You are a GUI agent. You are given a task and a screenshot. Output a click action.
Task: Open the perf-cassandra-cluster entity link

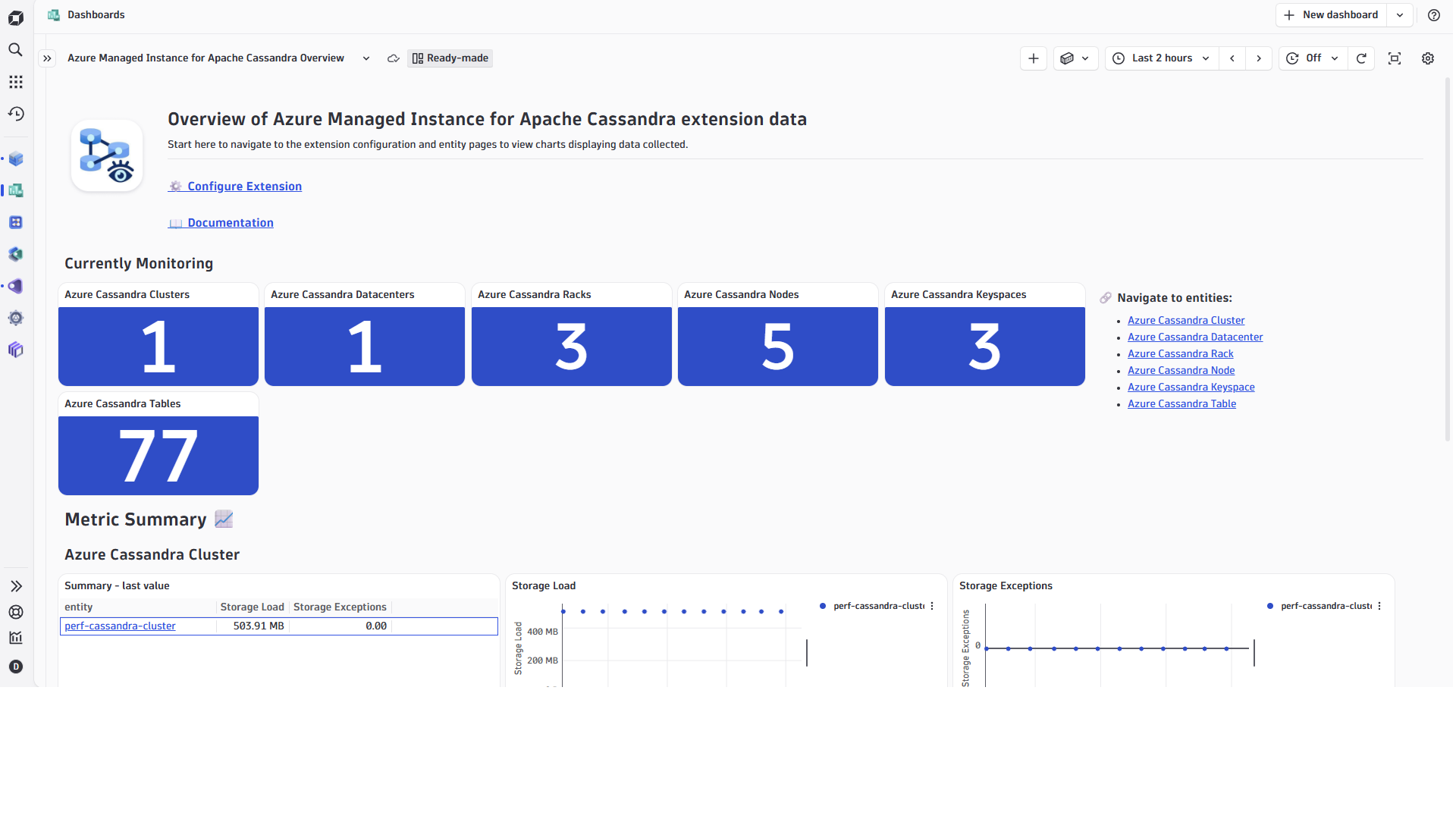click(120, 626)
